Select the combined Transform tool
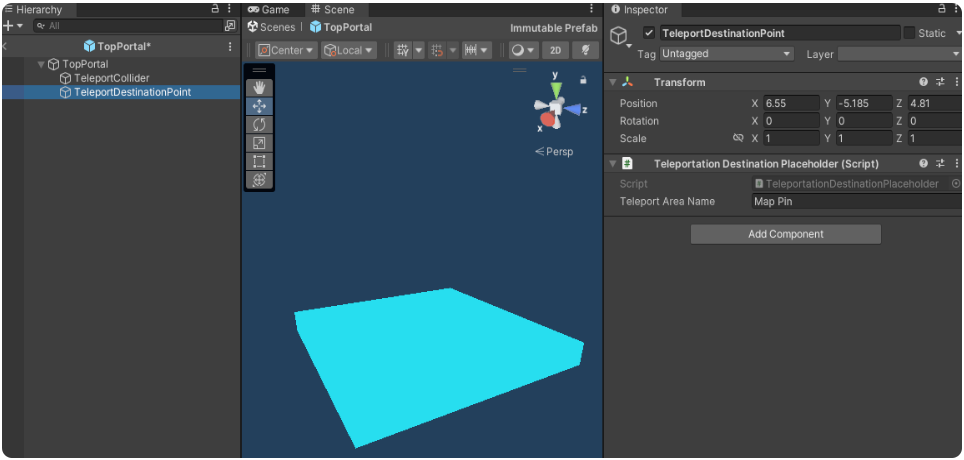 pyautogui.click(x=259, y=180)
